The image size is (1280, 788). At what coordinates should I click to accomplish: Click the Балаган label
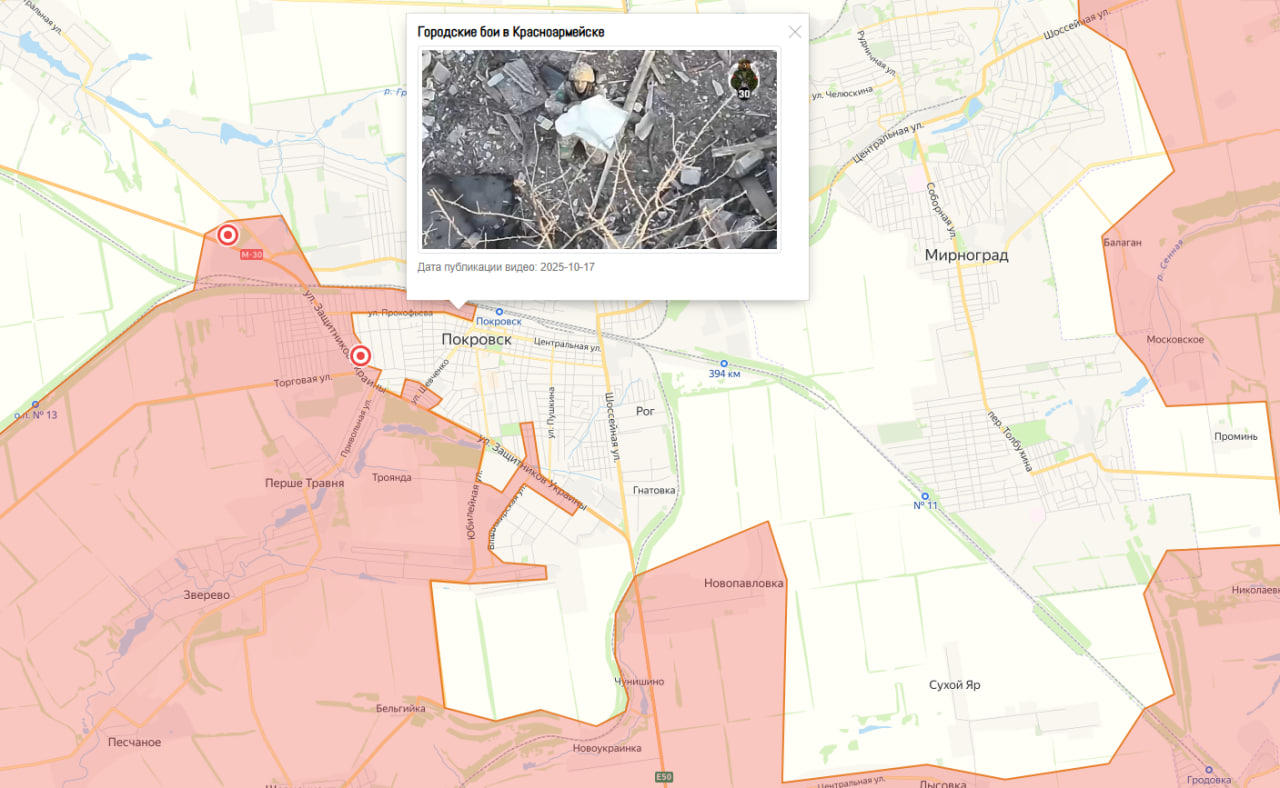1122,242
